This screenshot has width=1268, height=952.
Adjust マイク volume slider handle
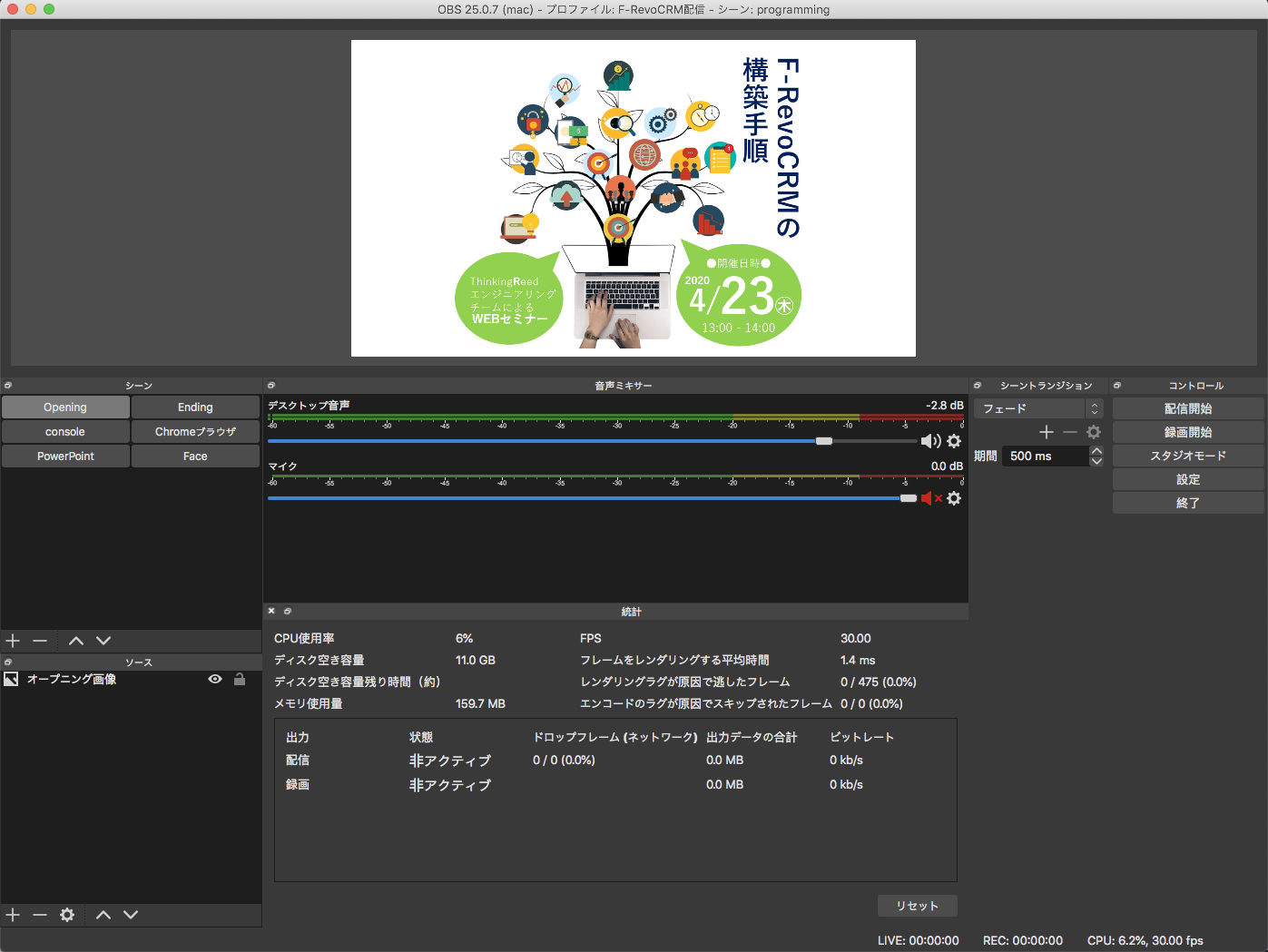909,498
